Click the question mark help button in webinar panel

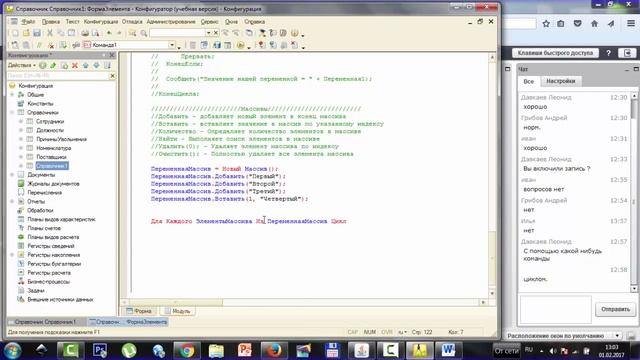pyautogui.click(x=608, y=53)
